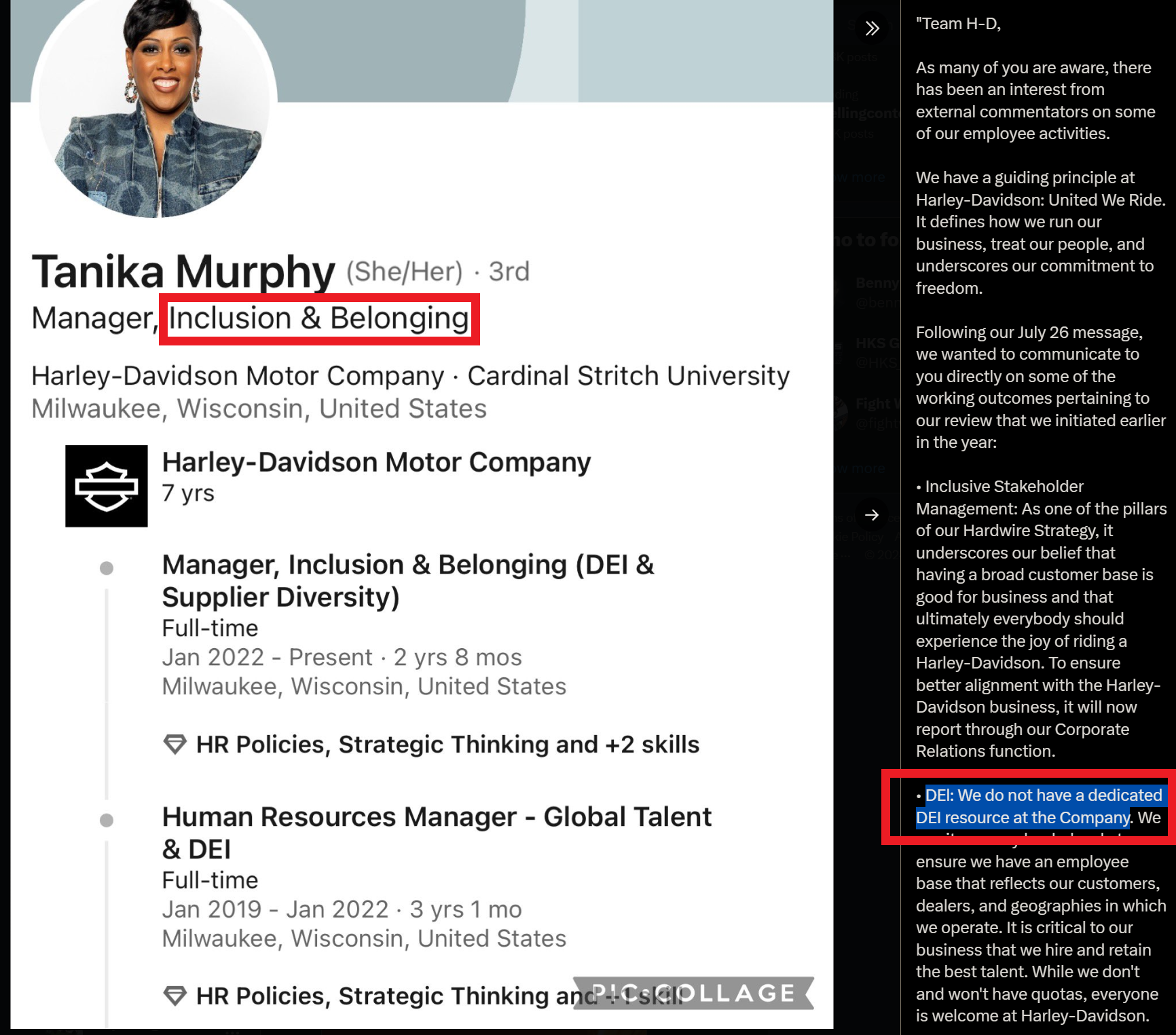Click the Harley-Davidson Motor Company heading
The image size is (1176, 1035).
click(376, 462)
